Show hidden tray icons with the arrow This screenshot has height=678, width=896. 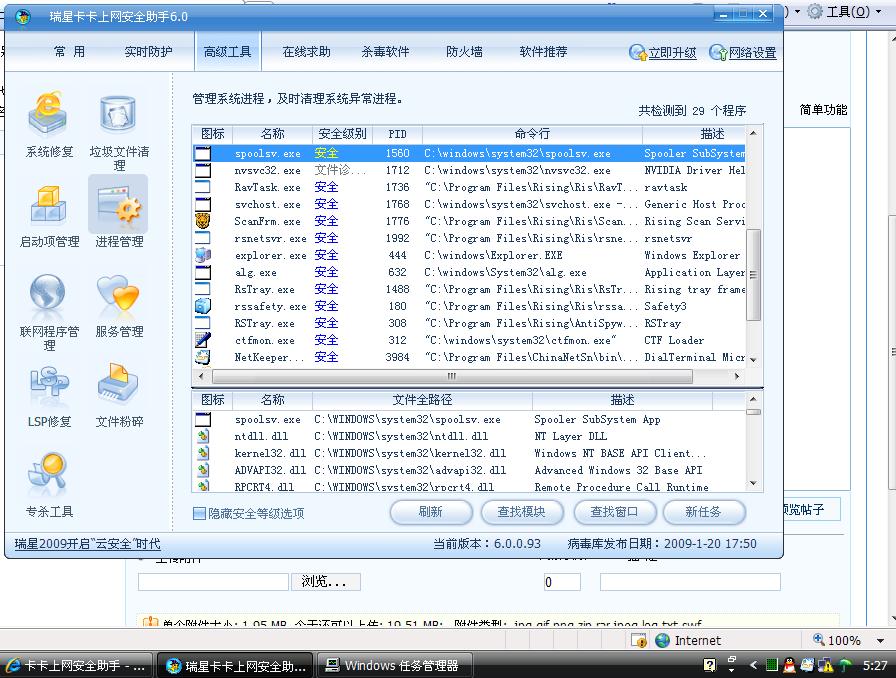(753, 665)
